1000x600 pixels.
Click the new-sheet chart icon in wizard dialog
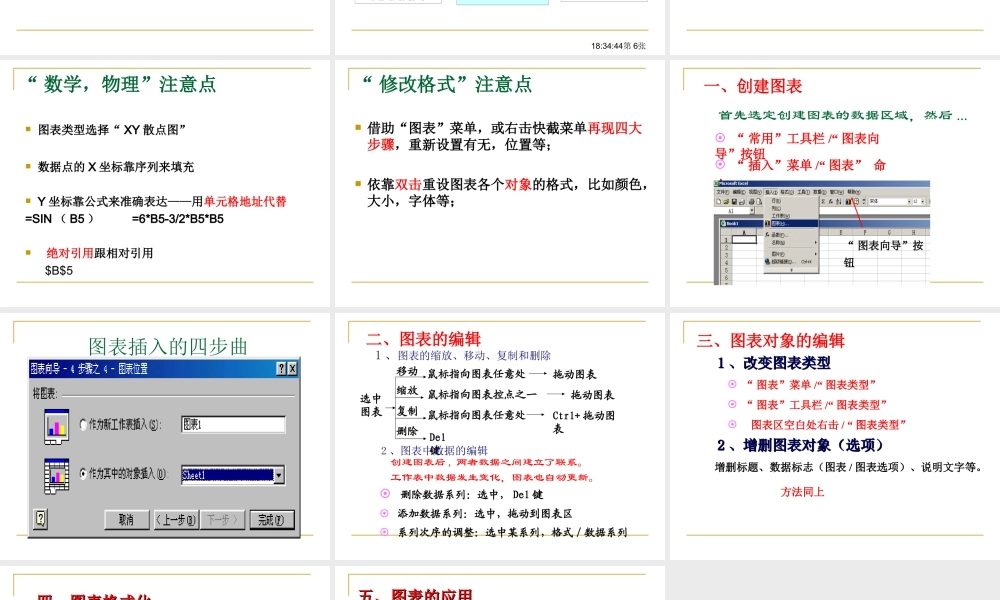click(x=57, y=427)
